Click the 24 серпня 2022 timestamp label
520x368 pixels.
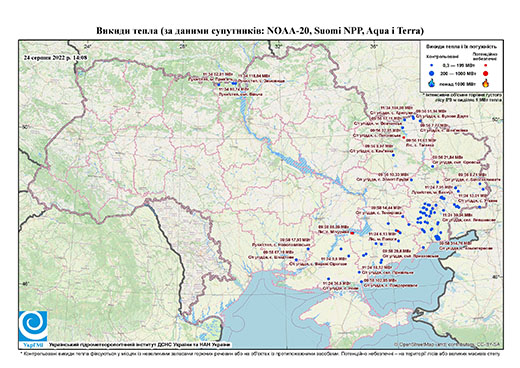click(x=55, y=57)
